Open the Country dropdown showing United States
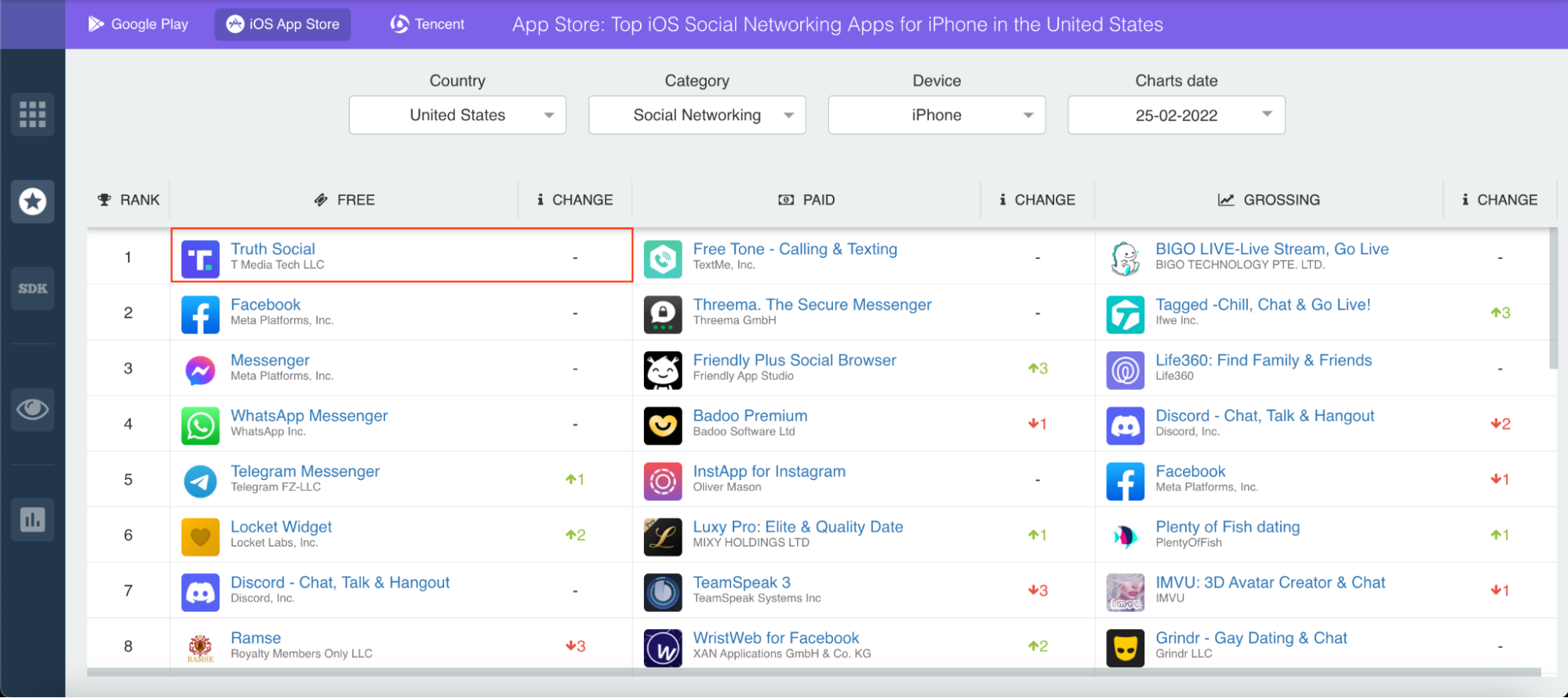1568x698 pixels. click(457, 115)
